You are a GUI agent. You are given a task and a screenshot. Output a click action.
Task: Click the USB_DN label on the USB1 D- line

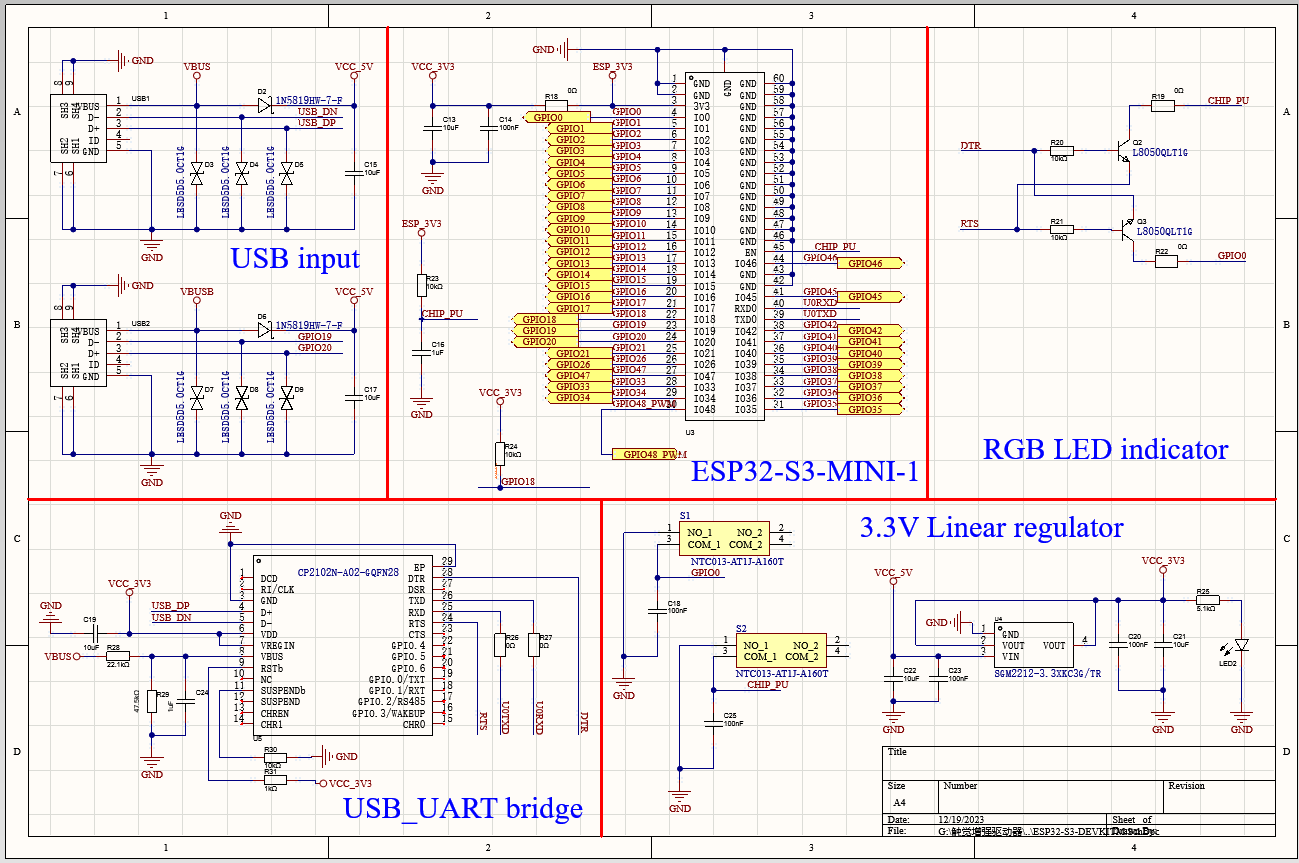click(317, 111)
